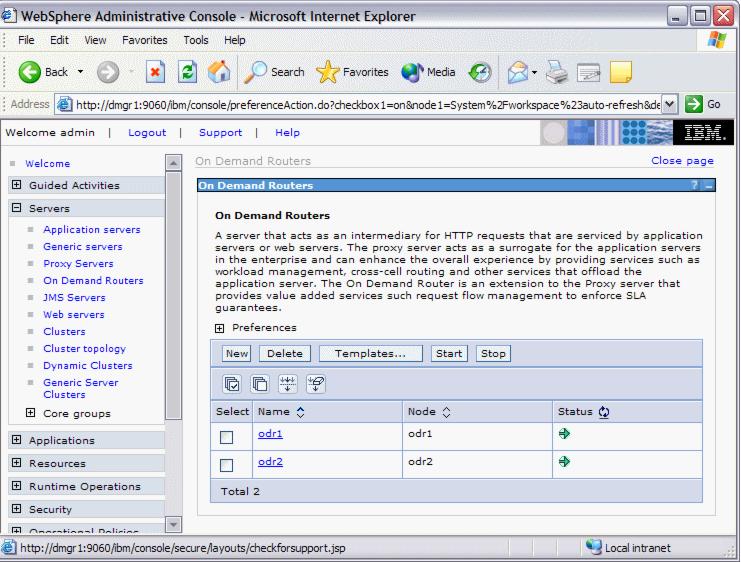Image resolution: width=741 pixels, height=562 pixels.
Task: Click the Edit page icon in toolbar
Action: point(588,72)
